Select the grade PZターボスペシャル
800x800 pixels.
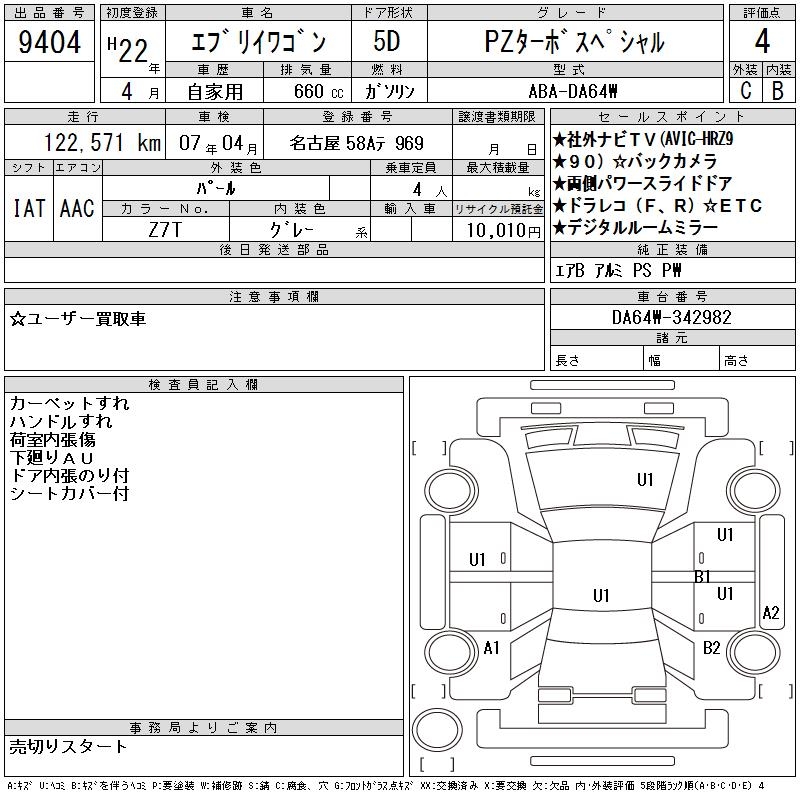coord(574,42)
